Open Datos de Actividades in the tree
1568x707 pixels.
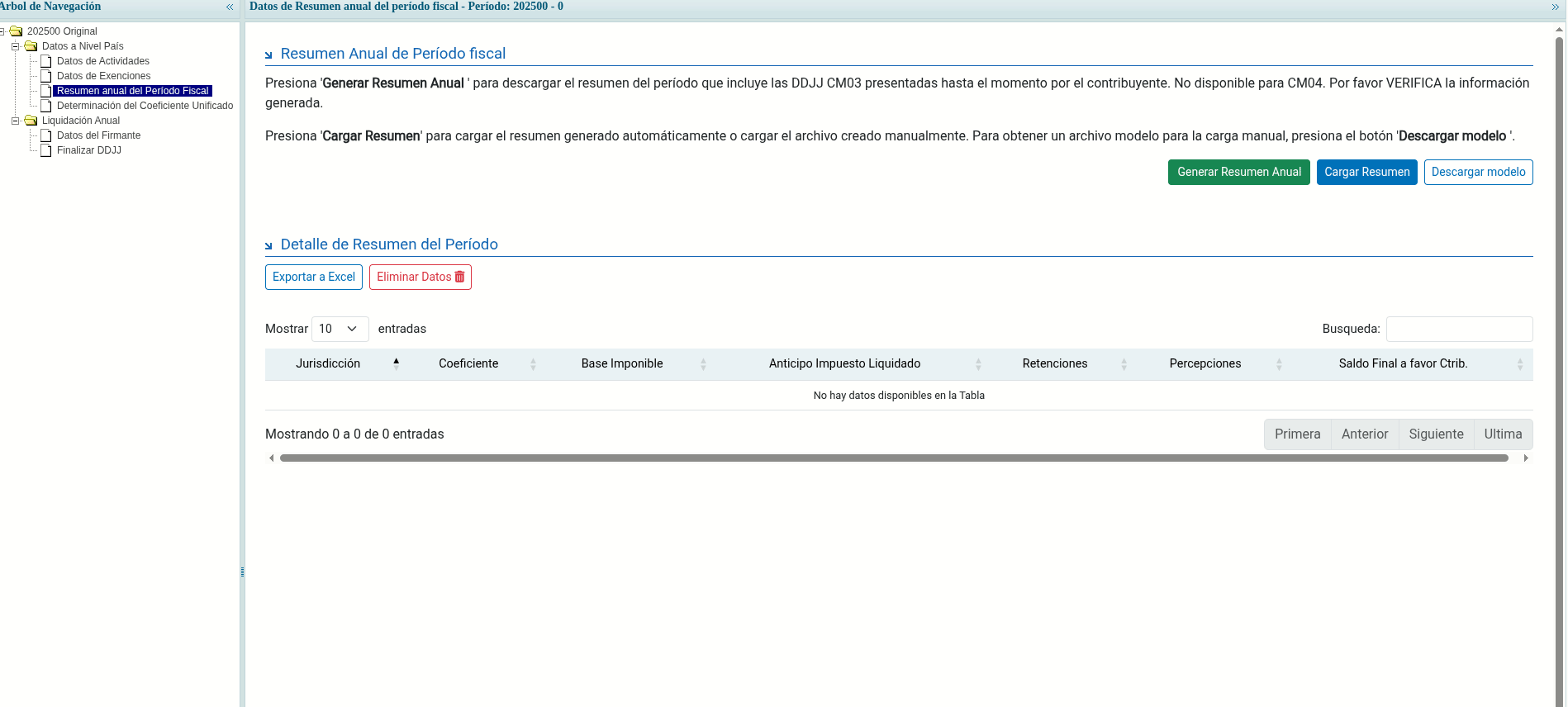[x=103, y=61]
